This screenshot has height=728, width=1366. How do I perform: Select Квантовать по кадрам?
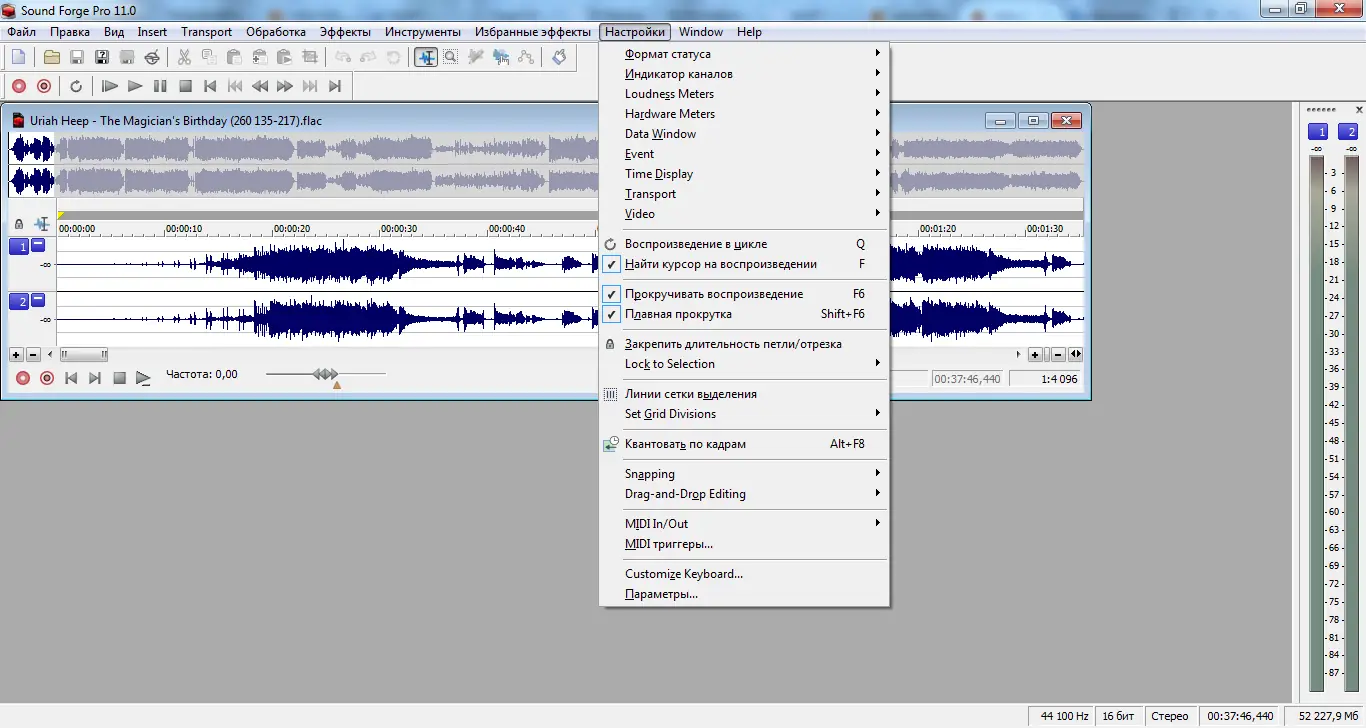(744, 444)
